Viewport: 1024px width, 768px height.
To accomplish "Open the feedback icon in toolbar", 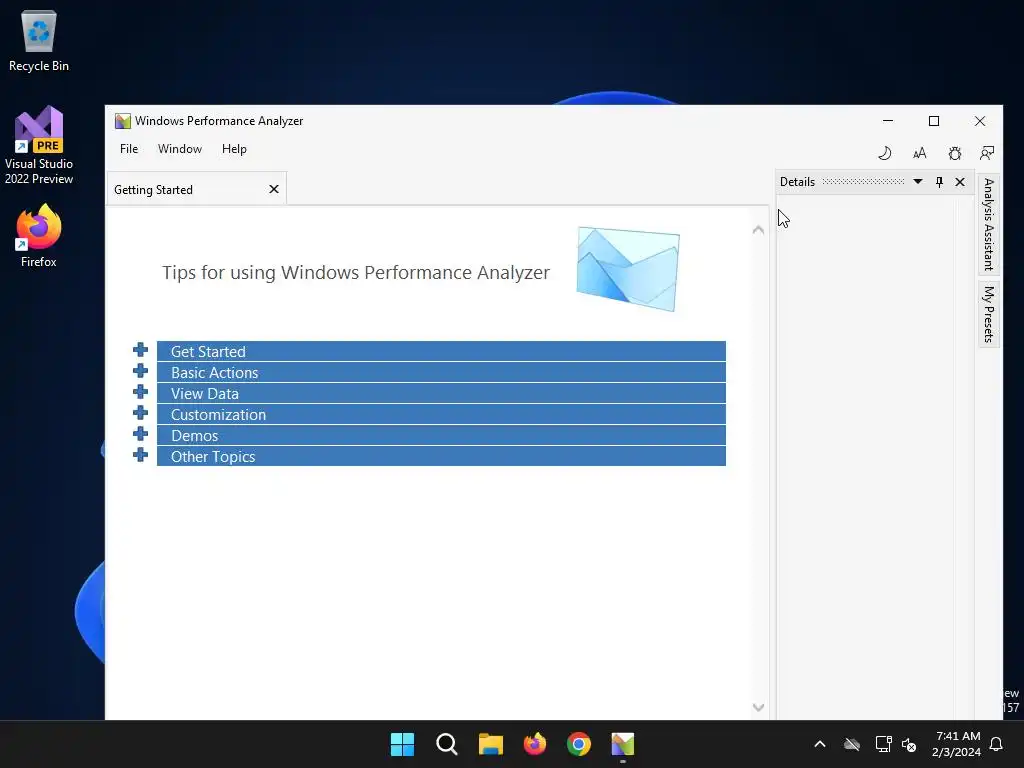I will coord(987,153).
